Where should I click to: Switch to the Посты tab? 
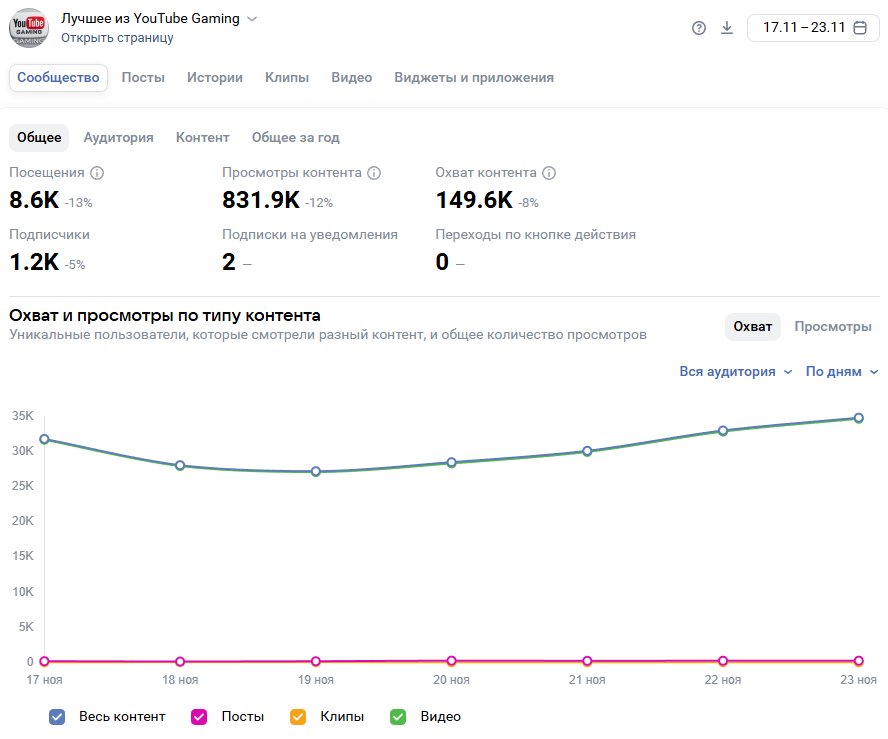143,78
